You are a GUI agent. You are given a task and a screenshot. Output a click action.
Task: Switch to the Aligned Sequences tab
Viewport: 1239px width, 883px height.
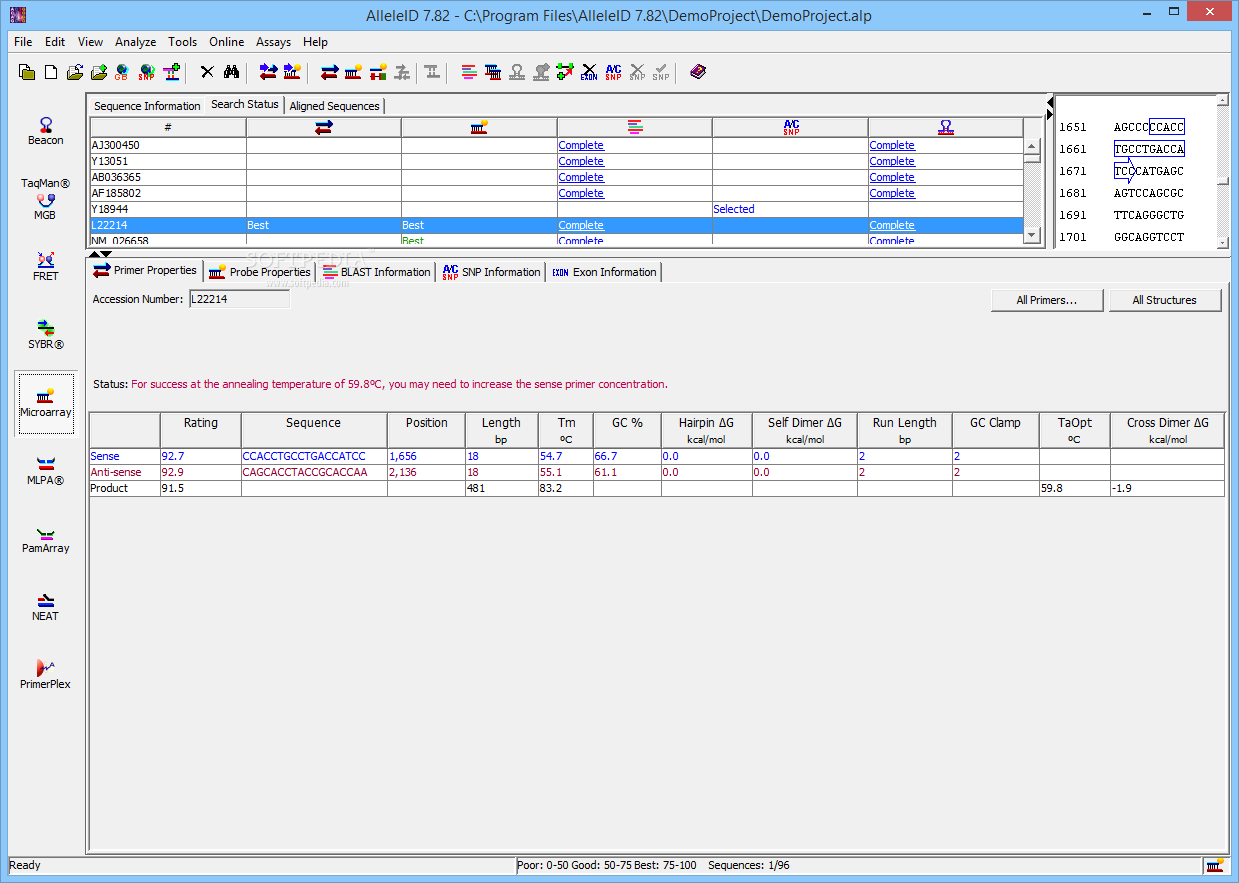tap(334, 106)
